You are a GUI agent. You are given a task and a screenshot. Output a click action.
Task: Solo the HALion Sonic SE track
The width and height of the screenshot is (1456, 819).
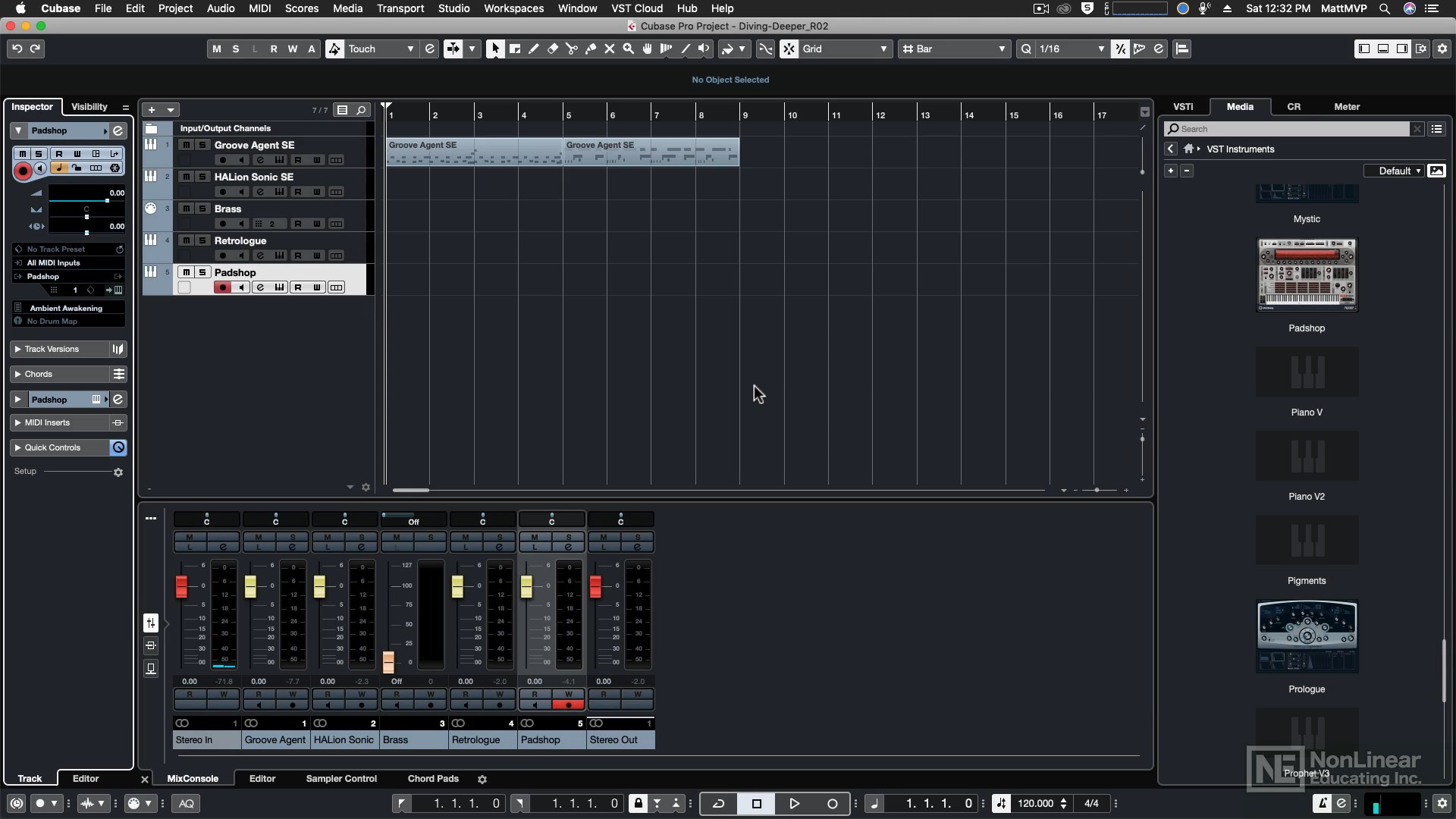point(202,177)
